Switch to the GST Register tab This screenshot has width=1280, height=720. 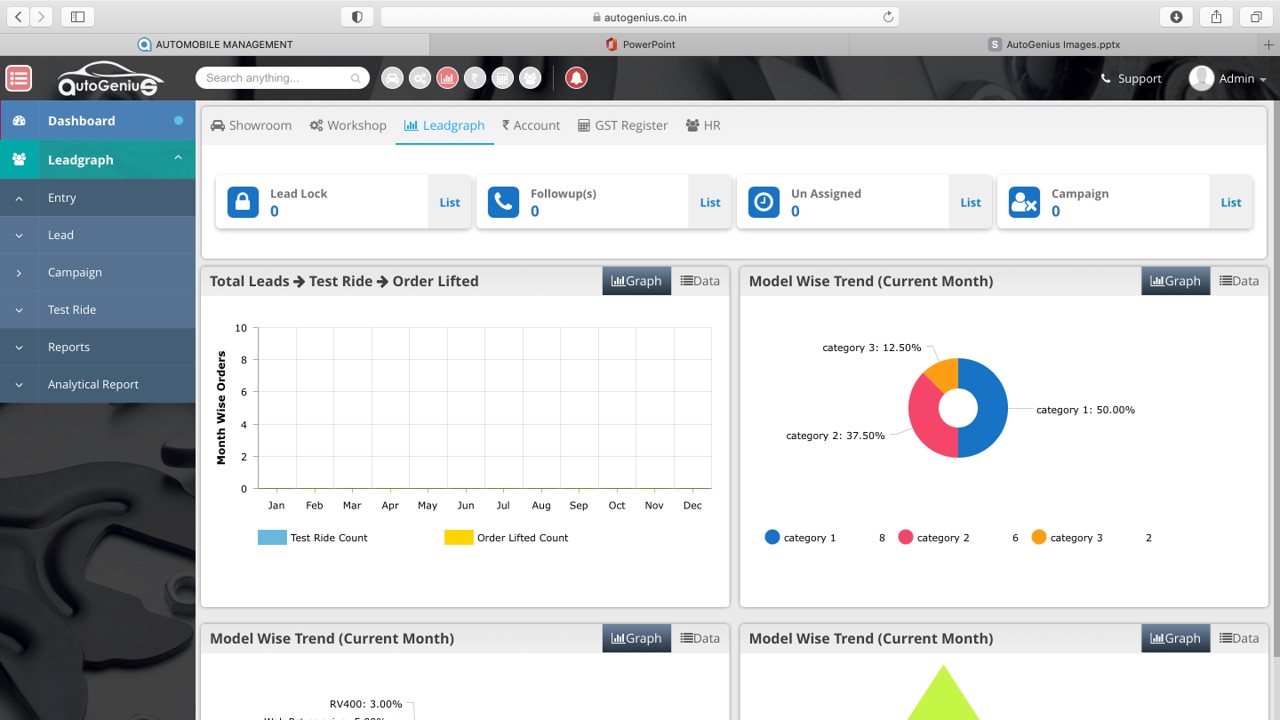point(623,125)
